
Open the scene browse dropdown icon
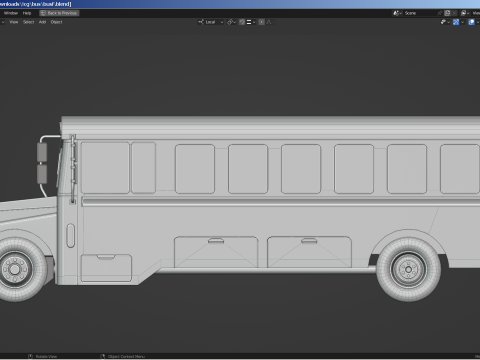coord(397,13)
